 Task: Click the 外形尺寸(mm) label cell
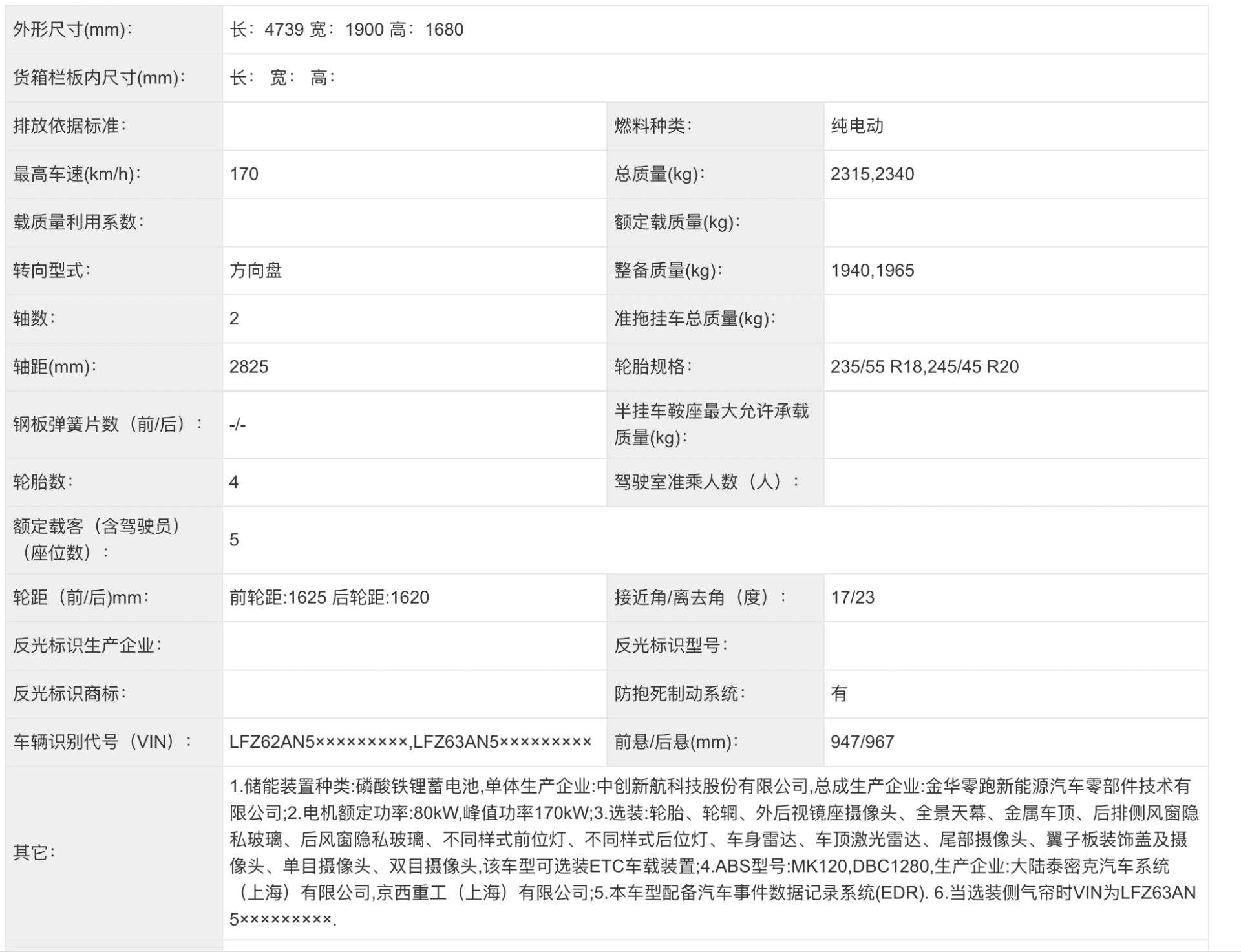coord(72,30)
